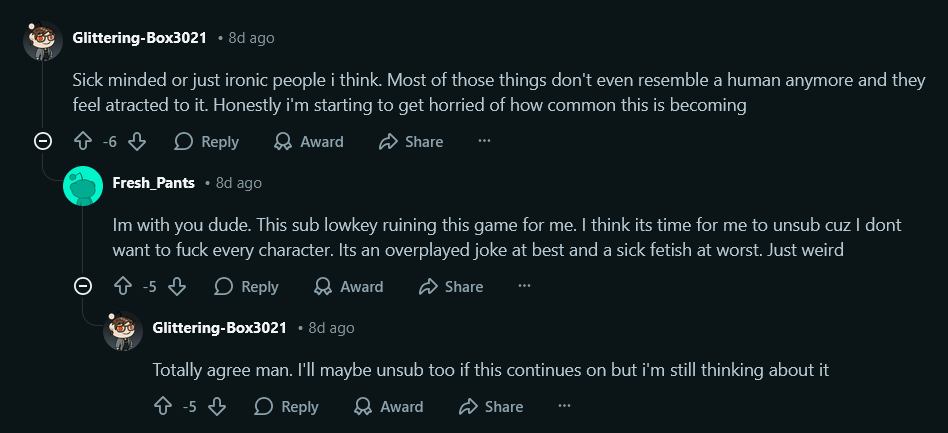Downvote the "Totally agree man" reply
The height and width of the screenshot is (433, 948).
pos(218,407)
